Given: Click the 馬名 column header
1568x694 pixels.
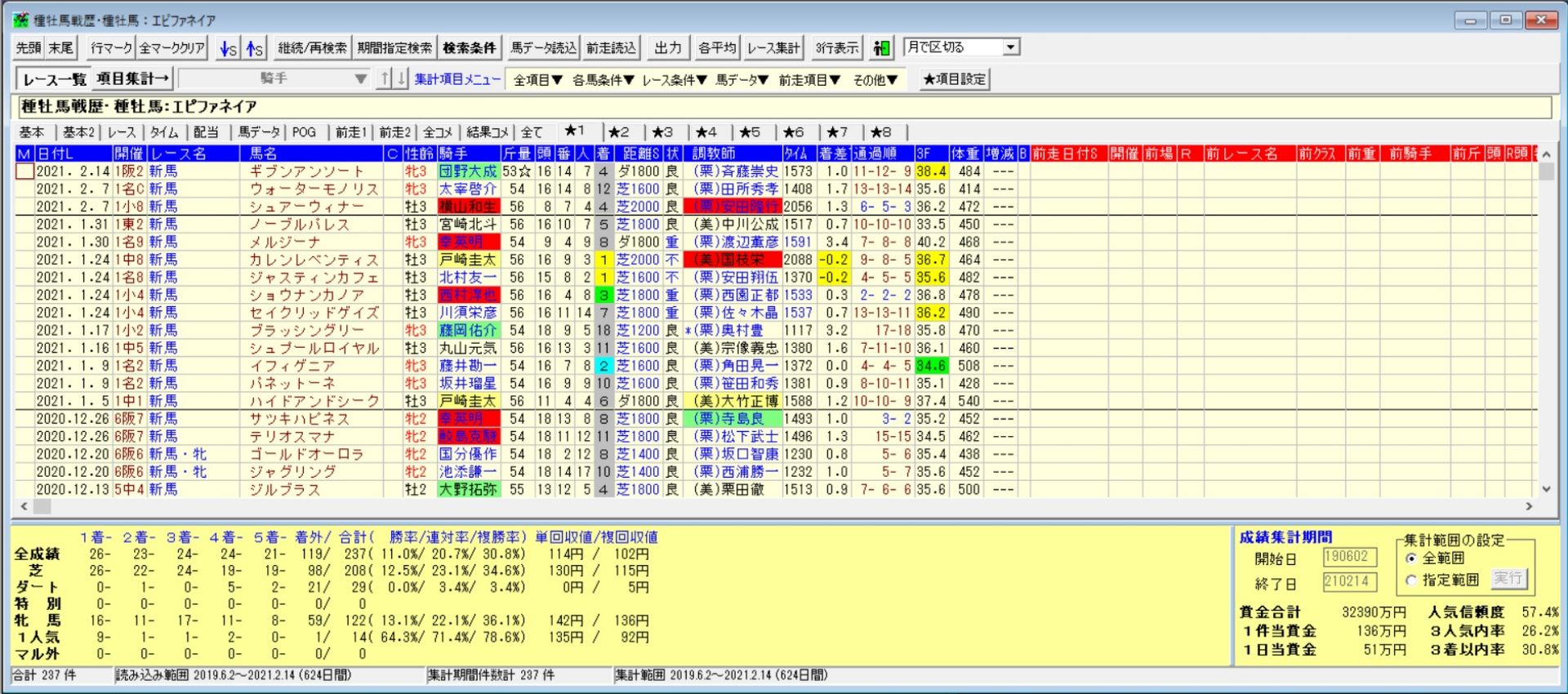Looking at the screenshot, I should pyautogui.click(x=311, y=153).
